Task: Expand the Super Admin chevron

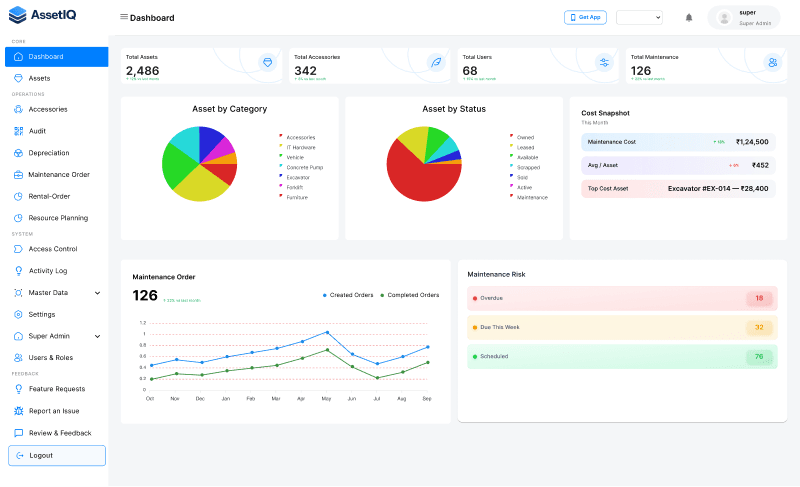Action: click(97, 336)
